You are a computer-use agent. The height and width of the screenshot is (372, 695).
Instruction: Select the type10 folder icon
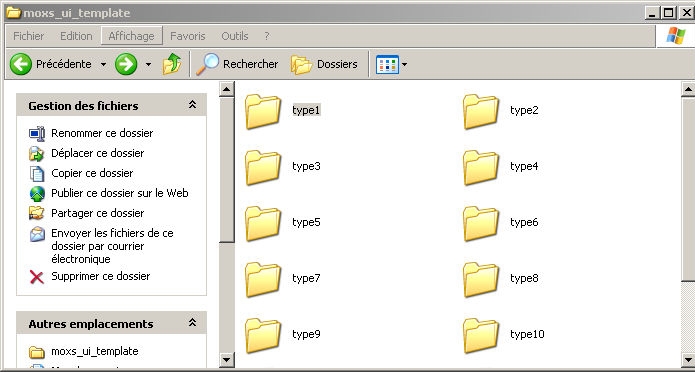pyautogui.click(x=481, y=335)
